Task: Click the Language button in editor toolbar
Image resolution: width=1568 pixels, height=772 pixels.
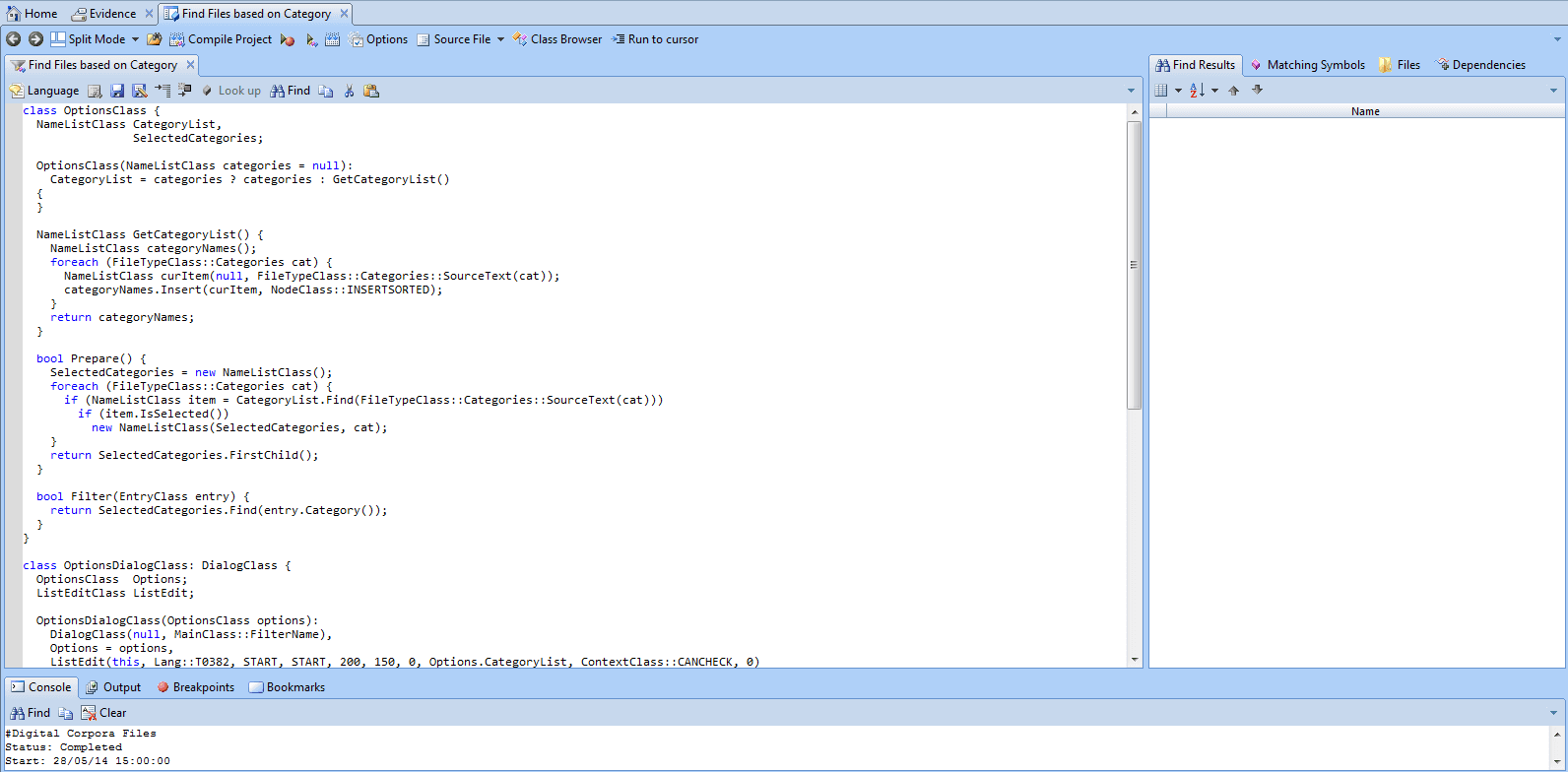Action: click(x=44, y=91)
